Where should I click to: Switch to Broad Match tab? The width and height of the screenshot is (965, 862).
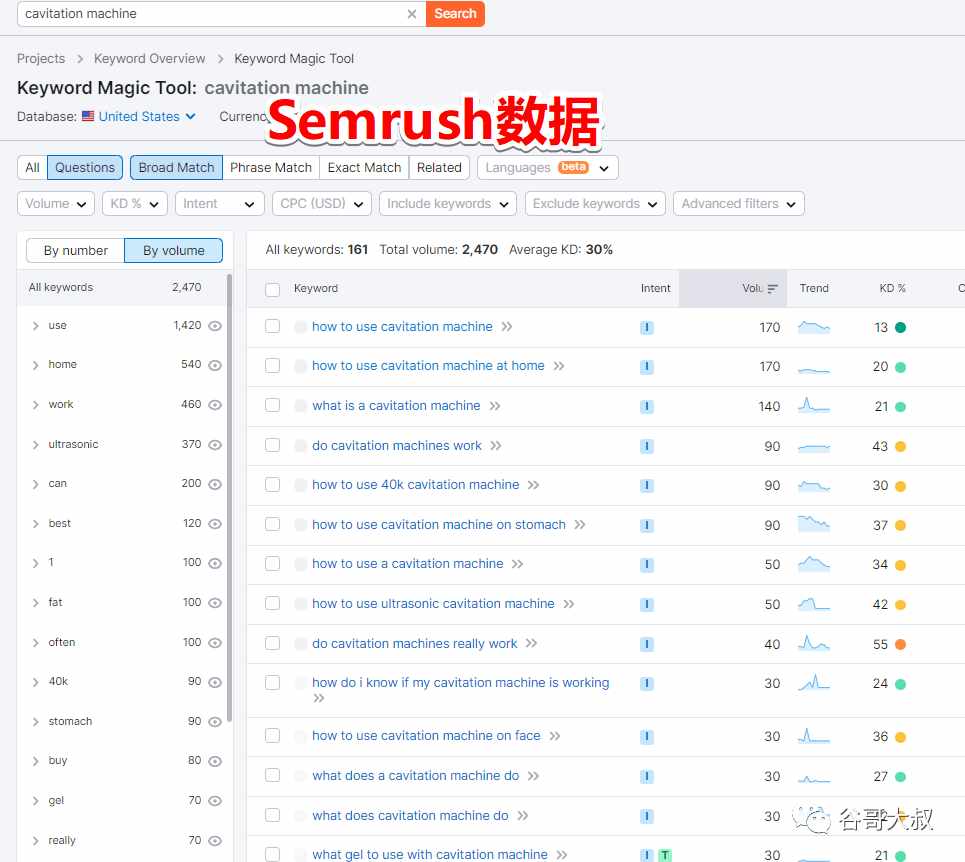176,167
